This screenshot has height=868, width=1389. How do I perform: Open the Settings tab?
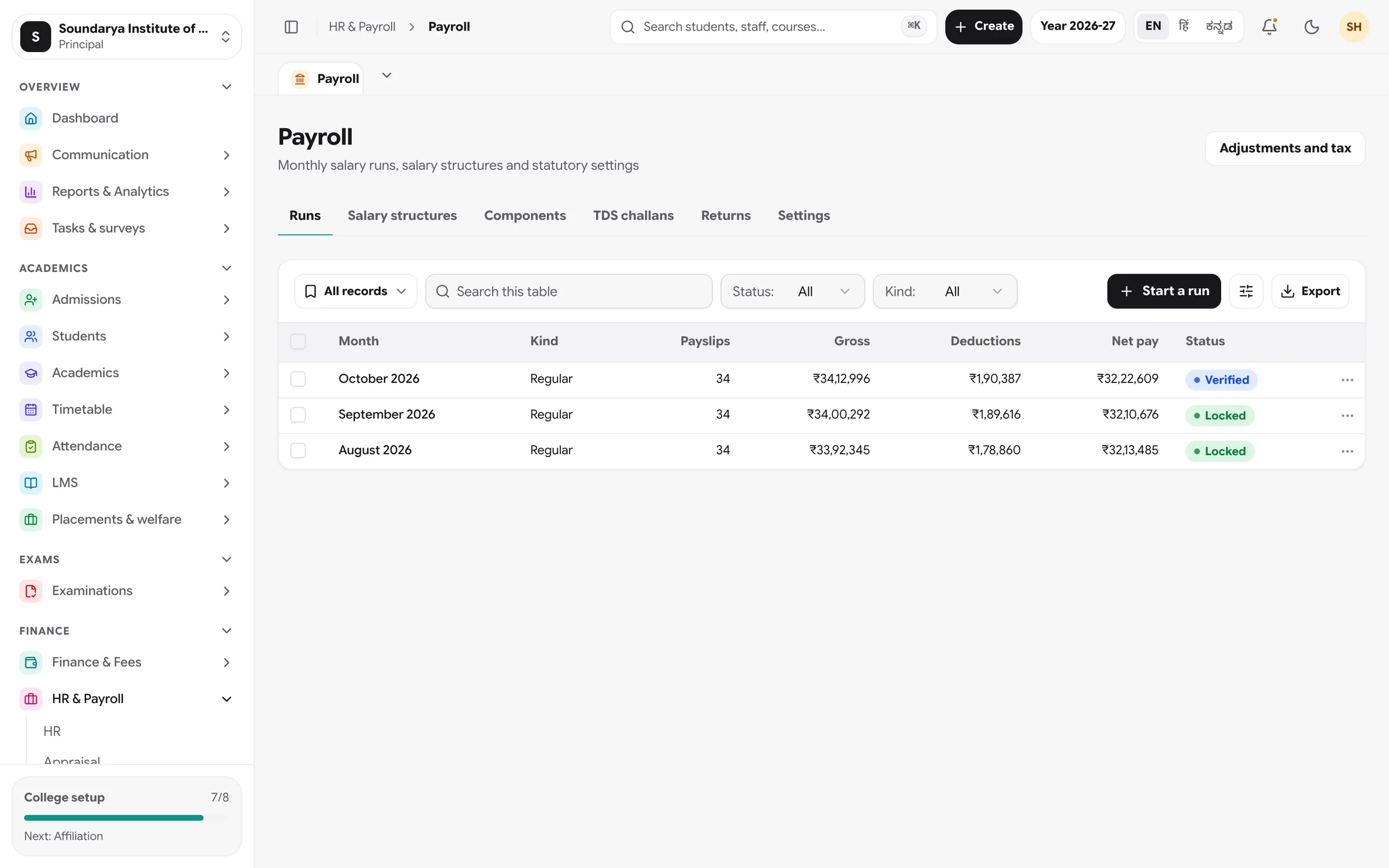click(x=803, y=215)
